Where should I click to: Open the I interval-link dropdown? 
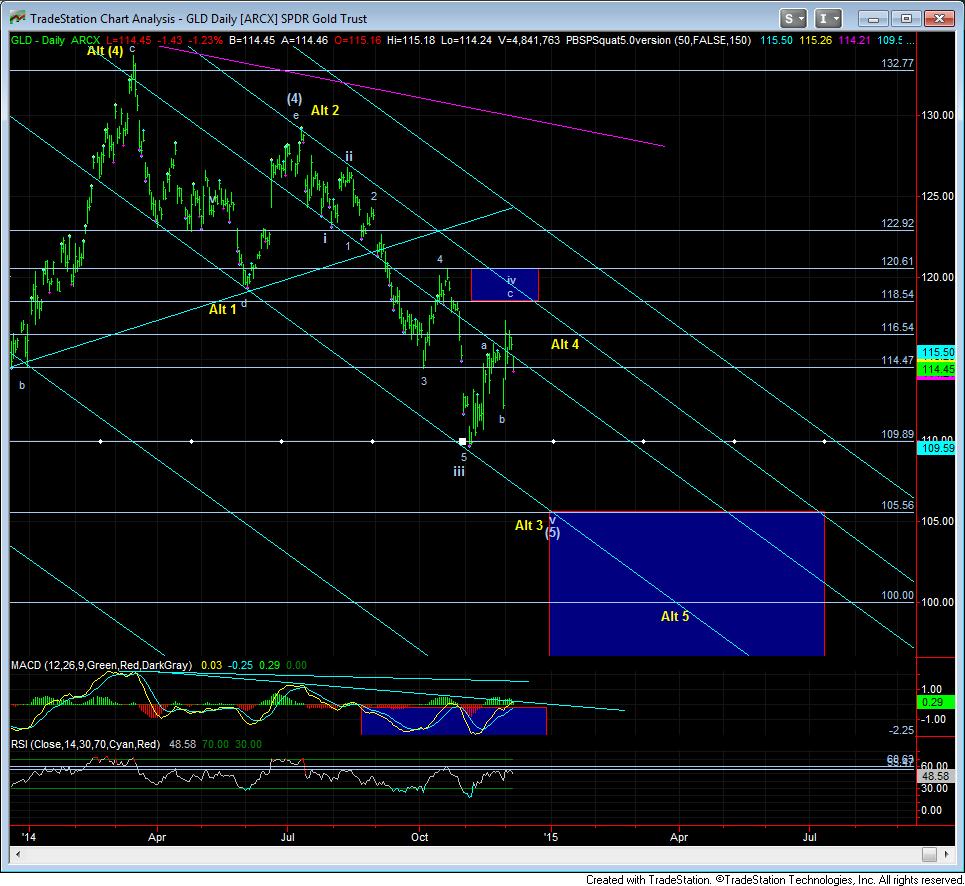point(828,19)
